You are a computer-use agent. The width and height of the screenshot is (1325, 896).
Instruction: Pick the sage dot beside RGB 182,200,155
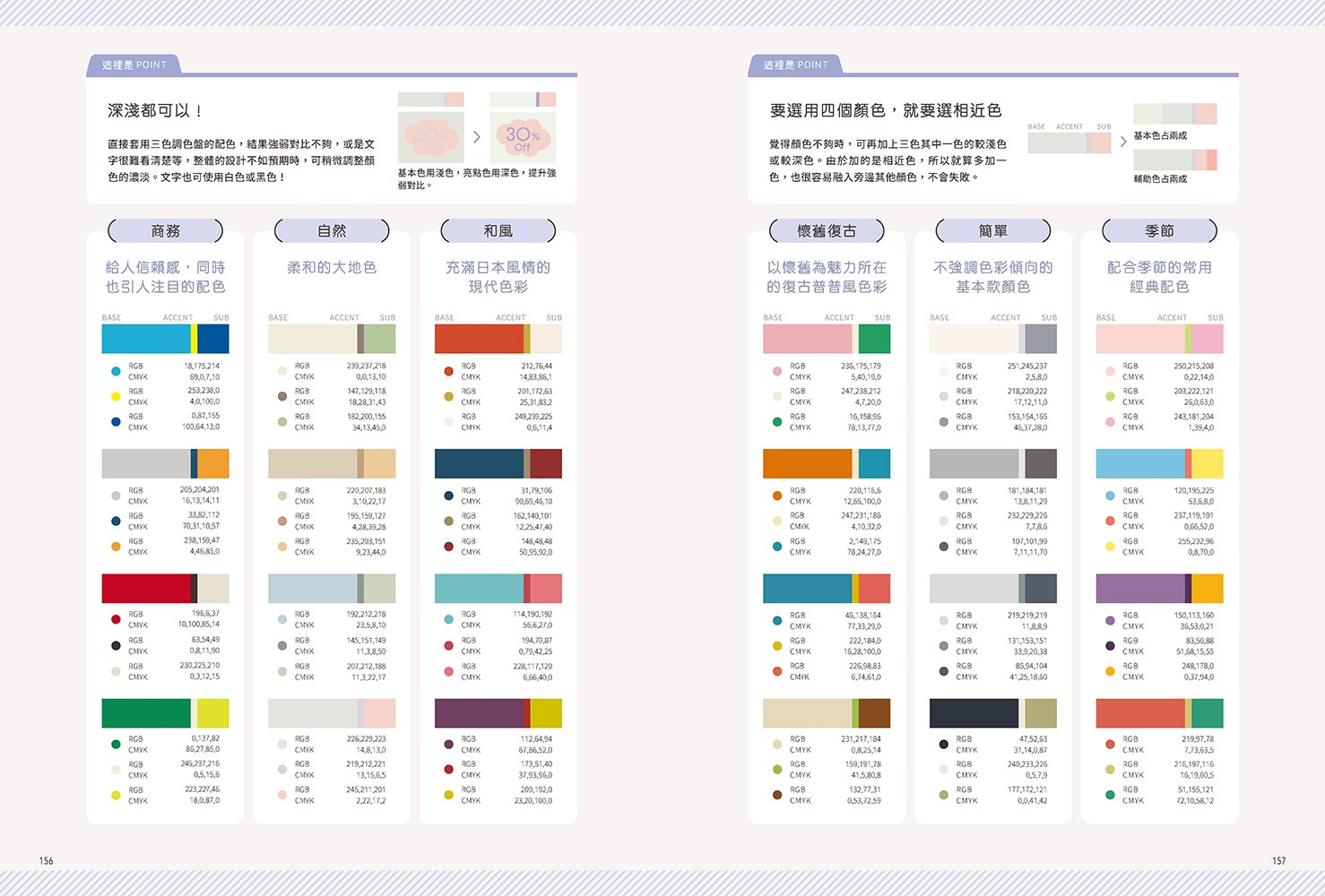click(x=282, y=421)
